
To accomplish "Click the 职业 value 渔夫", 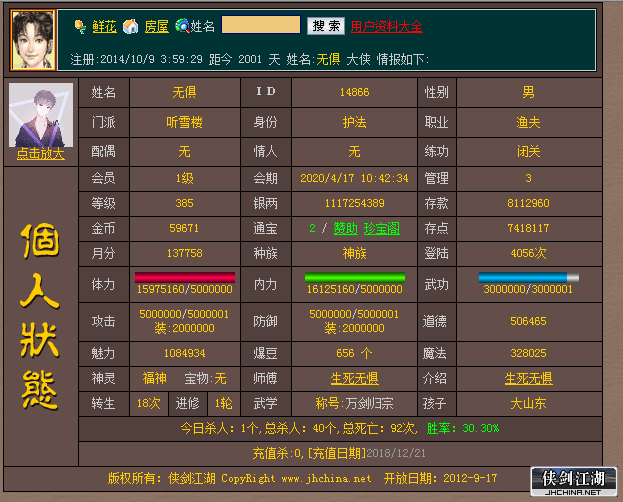I will click(x=528, y=122).
